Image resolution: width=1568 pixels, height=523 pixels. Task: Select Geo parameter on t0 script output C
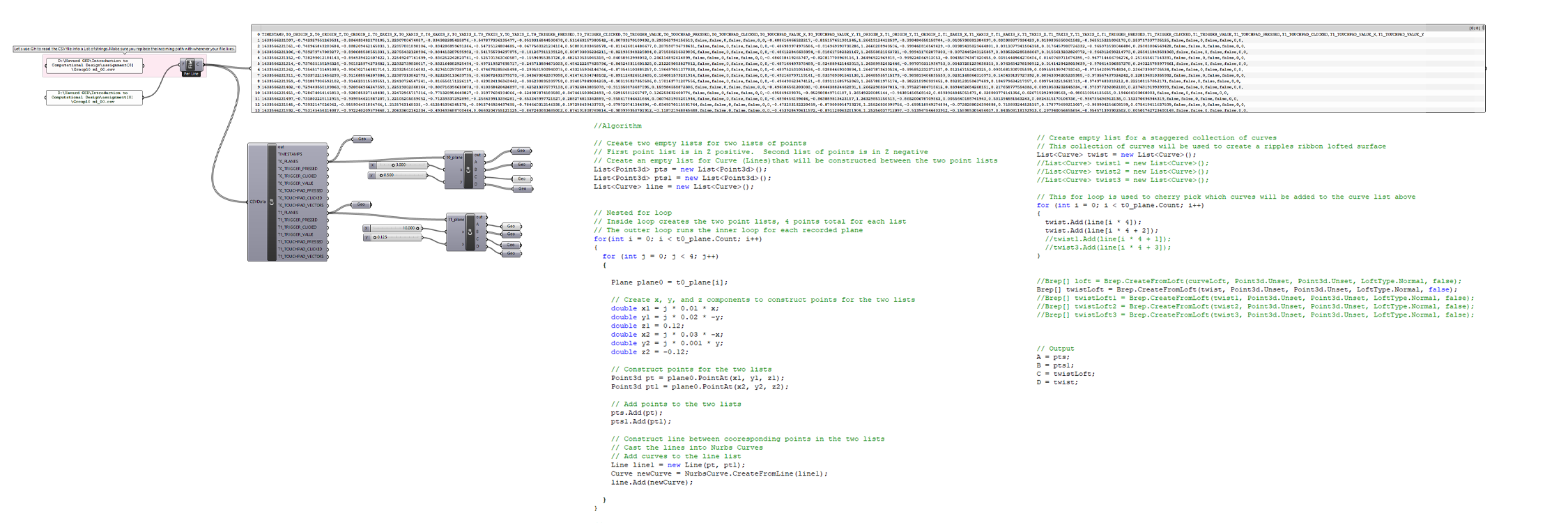pos(521,179)
